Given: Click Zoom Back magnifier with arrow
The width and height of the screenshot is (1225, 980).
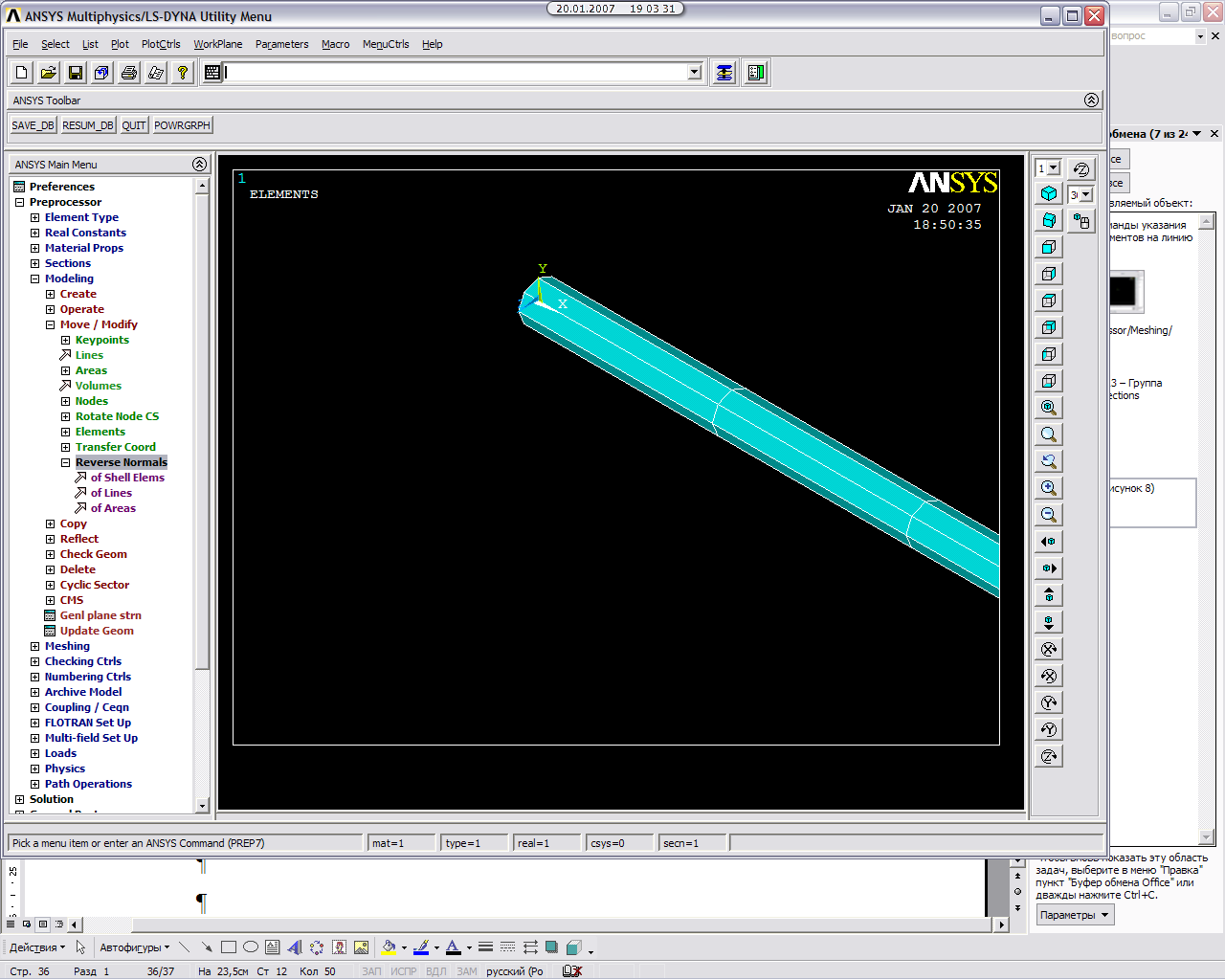Looking at the screenshot, I should click(x=1049, y=461).
